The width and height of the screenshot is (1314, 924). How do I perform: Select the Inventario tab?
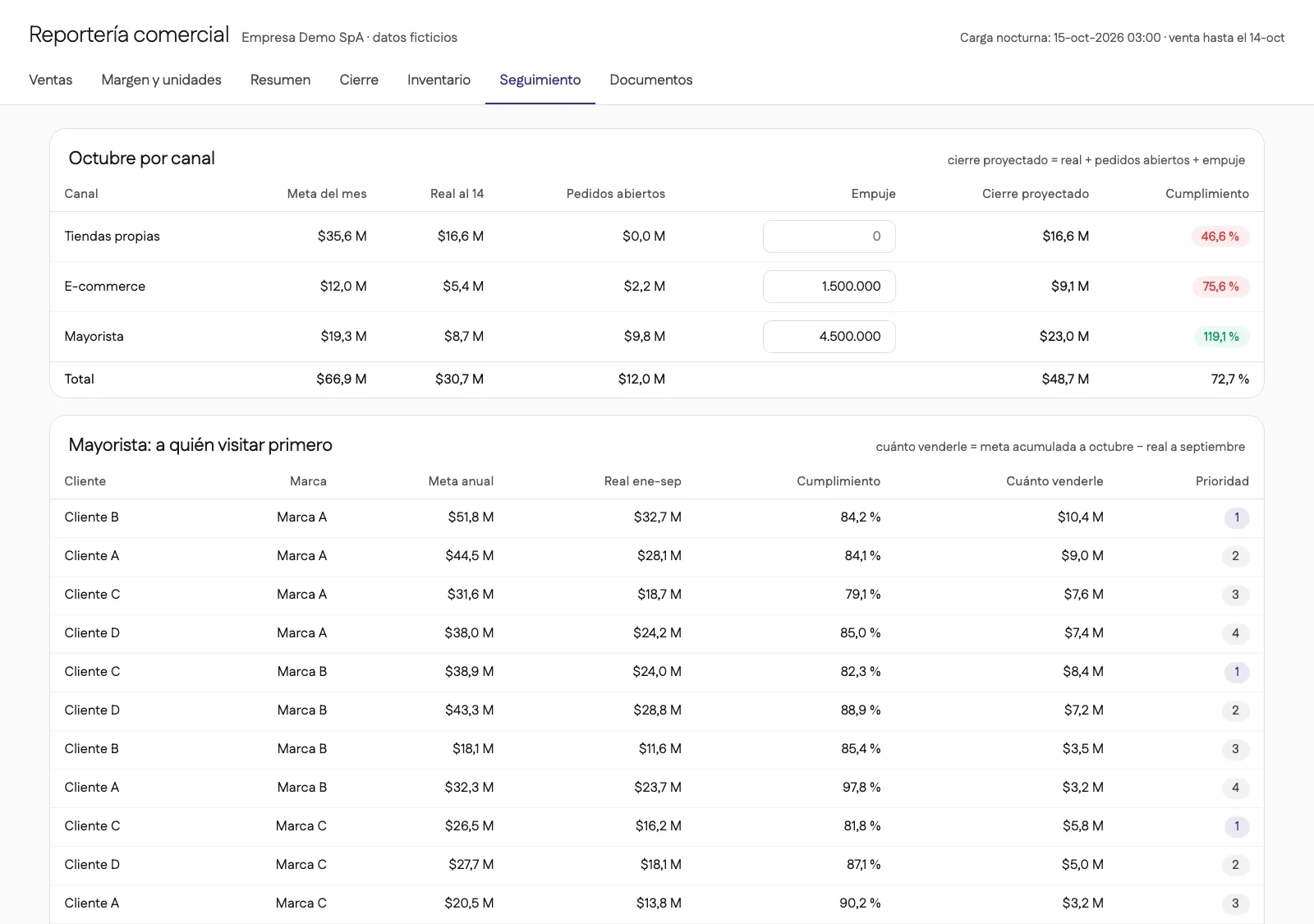click(439, 80)
